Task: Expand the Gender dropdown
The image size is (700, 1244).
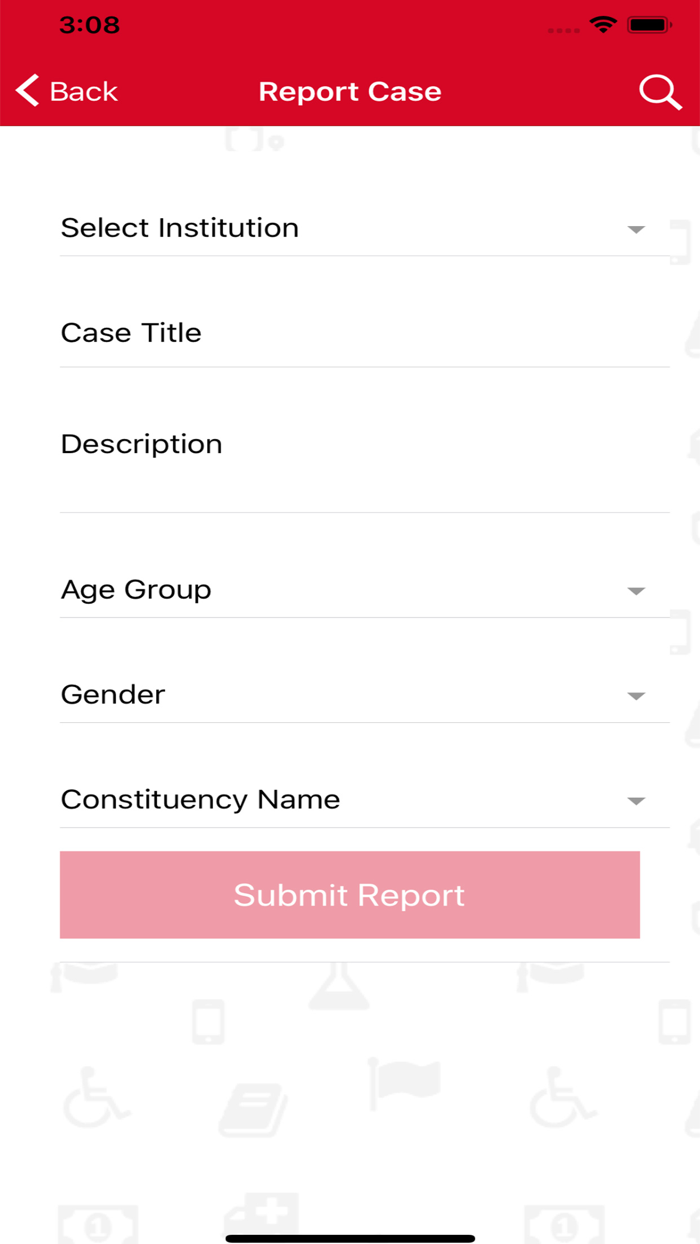Action: (x=636, y=695)
